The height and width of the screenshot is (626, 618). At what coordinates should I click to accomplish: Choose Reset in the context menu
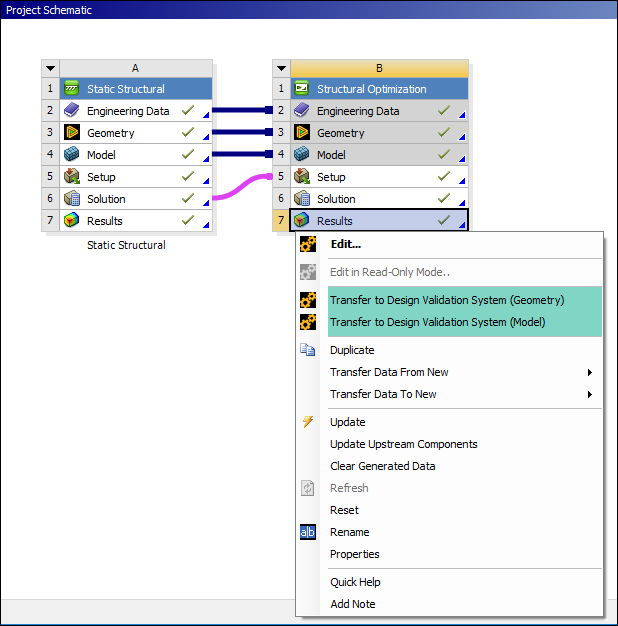pos(344,510)
